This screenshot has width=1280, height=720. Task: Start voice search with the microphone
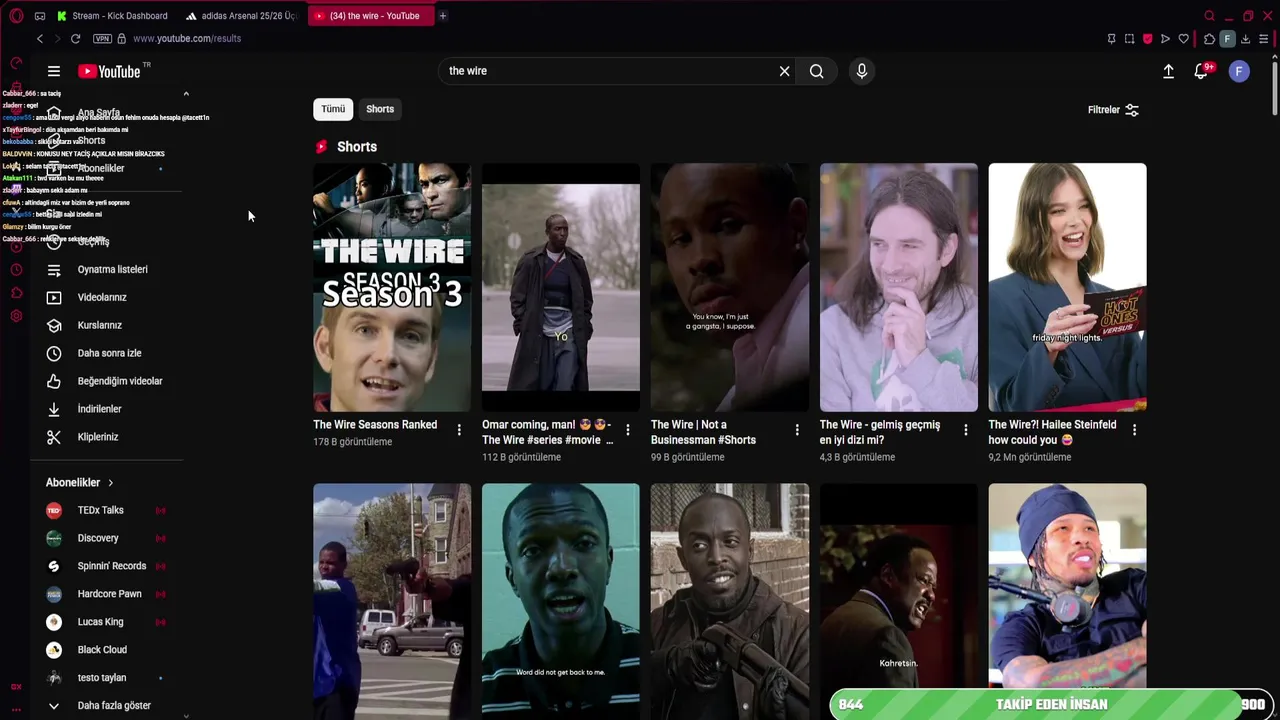861,71
